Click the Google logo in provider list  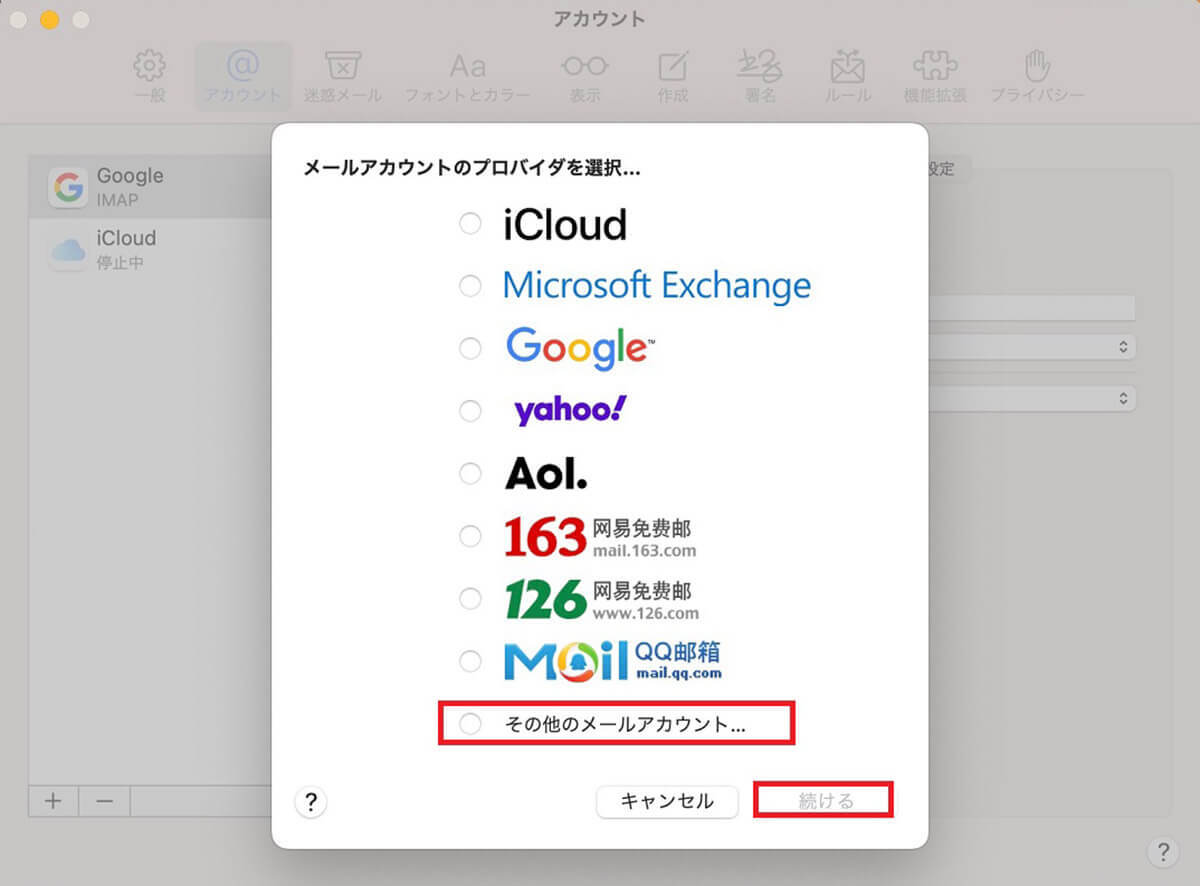point(580,348)
